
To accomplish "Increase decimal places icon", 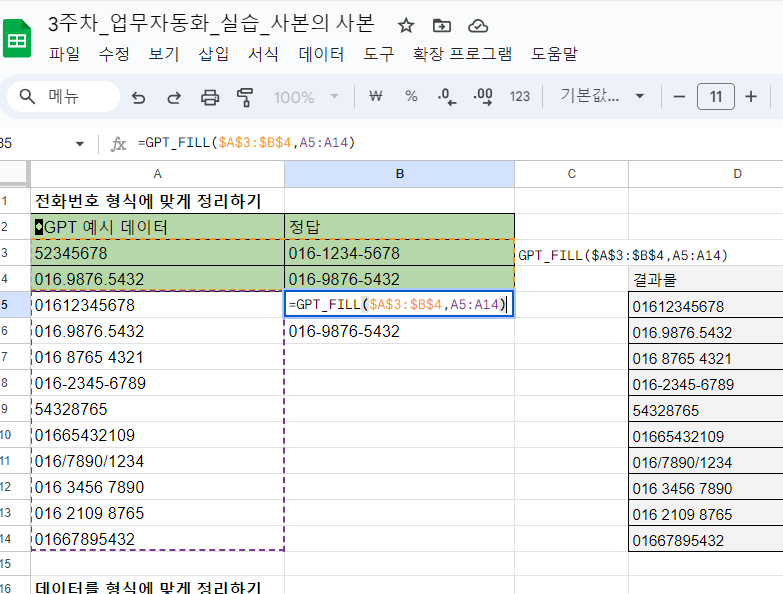I will click(483, 96).
